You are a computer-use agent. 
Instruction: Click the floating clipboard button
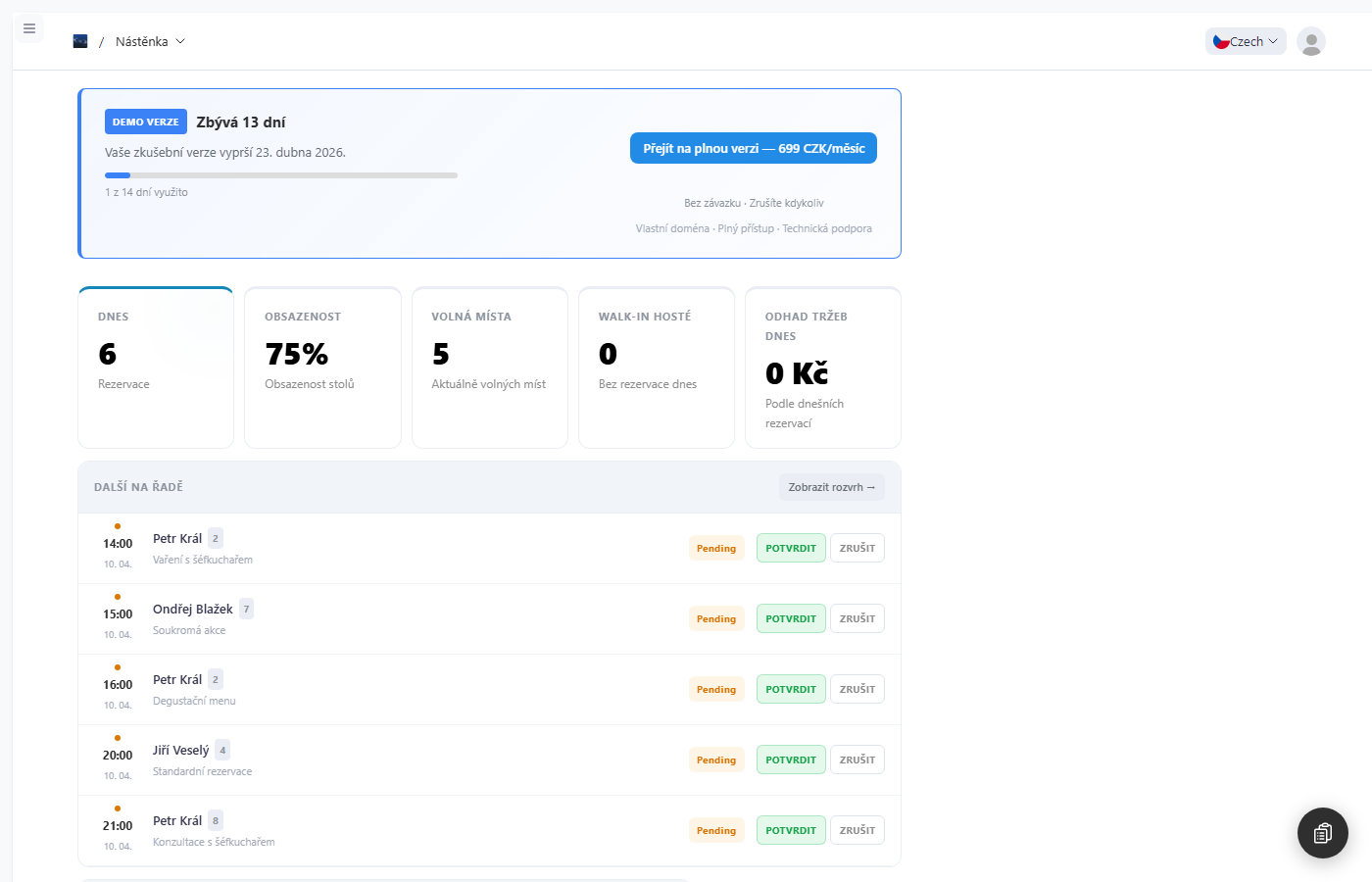point(1322,833)
